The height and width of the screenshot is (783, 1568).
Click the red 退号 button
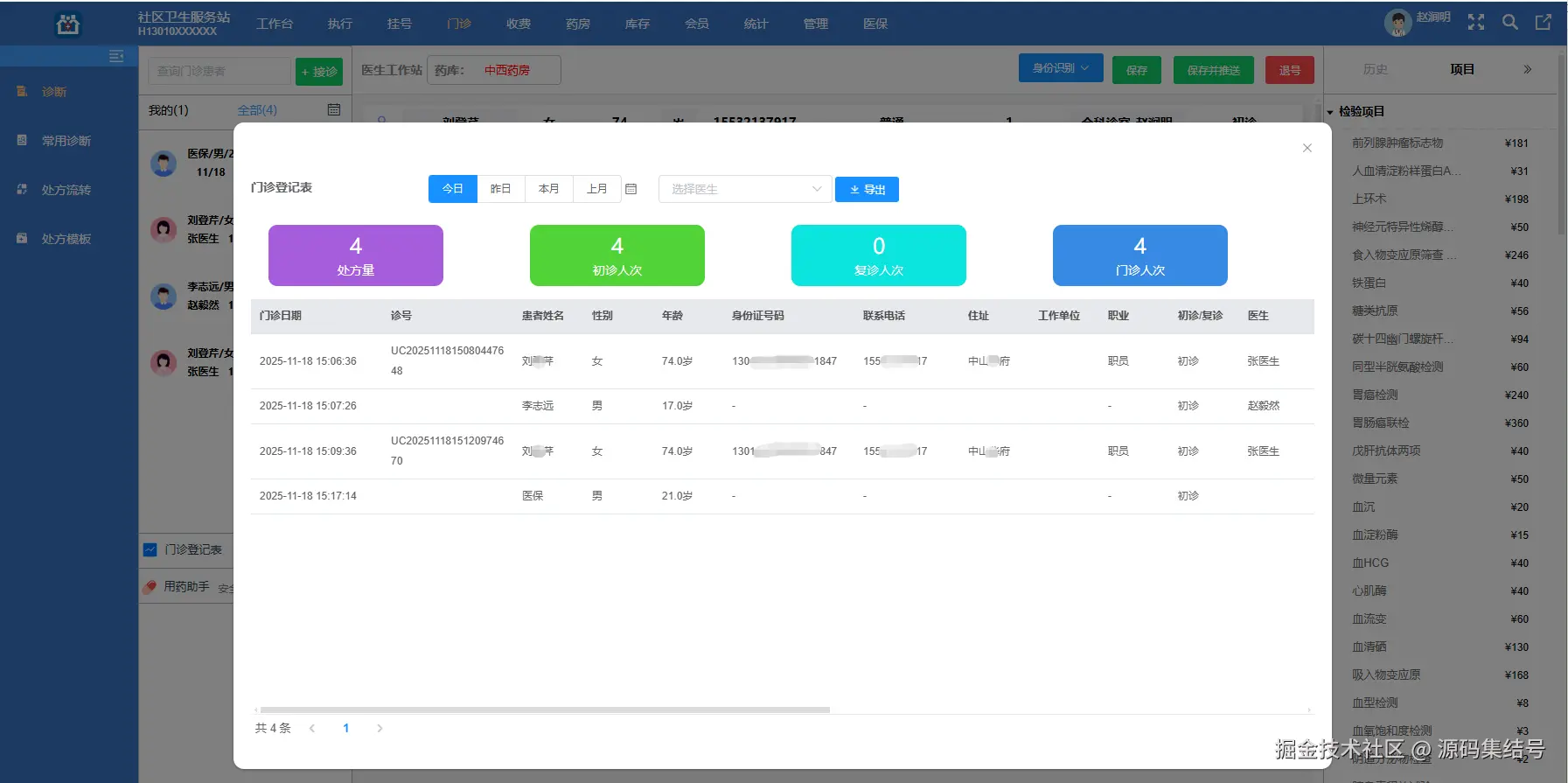click(x=1290, y=70)
